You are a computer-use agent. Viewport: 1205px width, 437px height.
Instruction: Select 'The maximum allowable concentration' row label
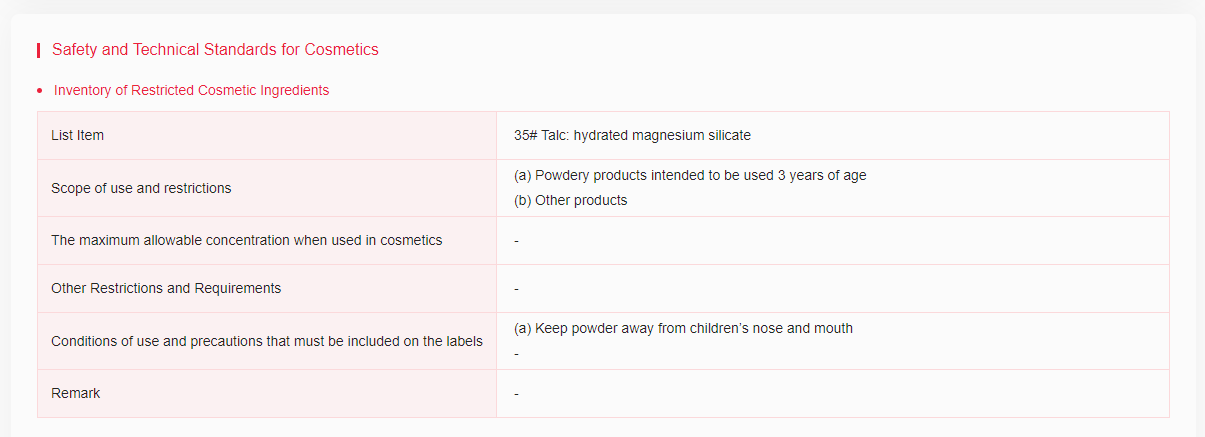click(x=246, y=240)
